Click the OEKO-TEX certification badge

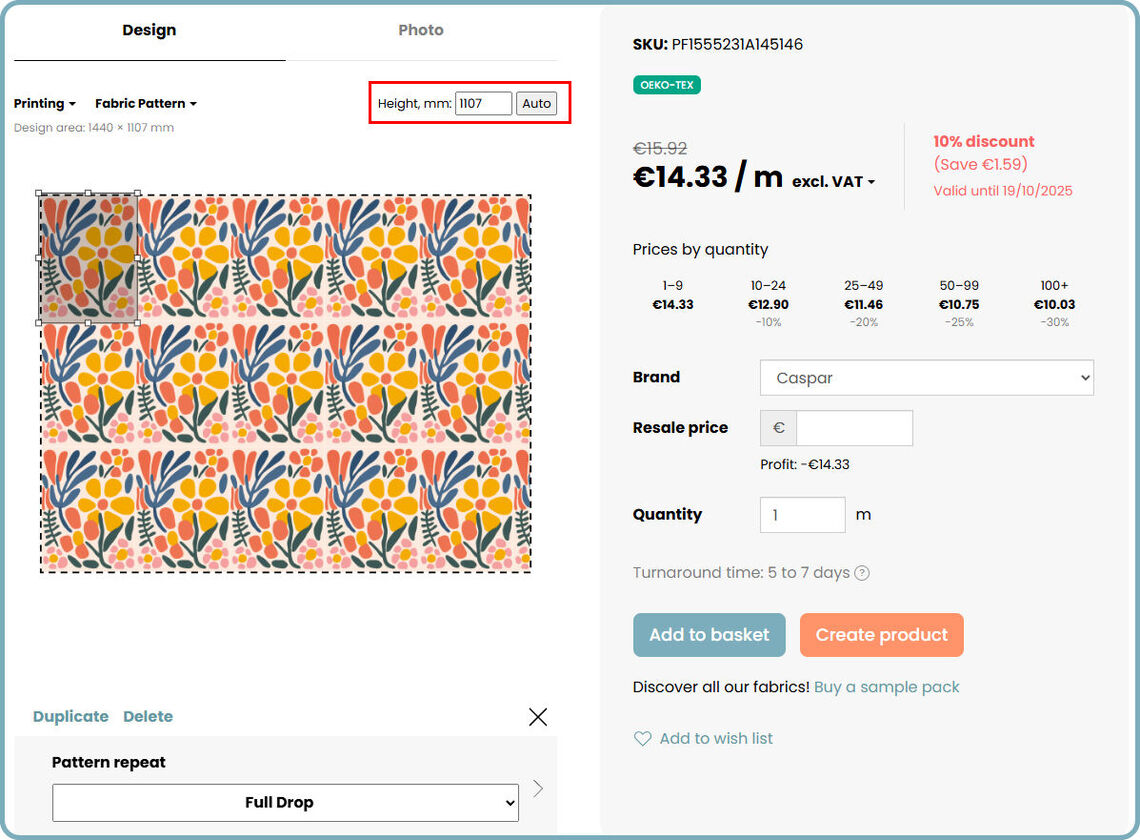(x=667, y=85)
